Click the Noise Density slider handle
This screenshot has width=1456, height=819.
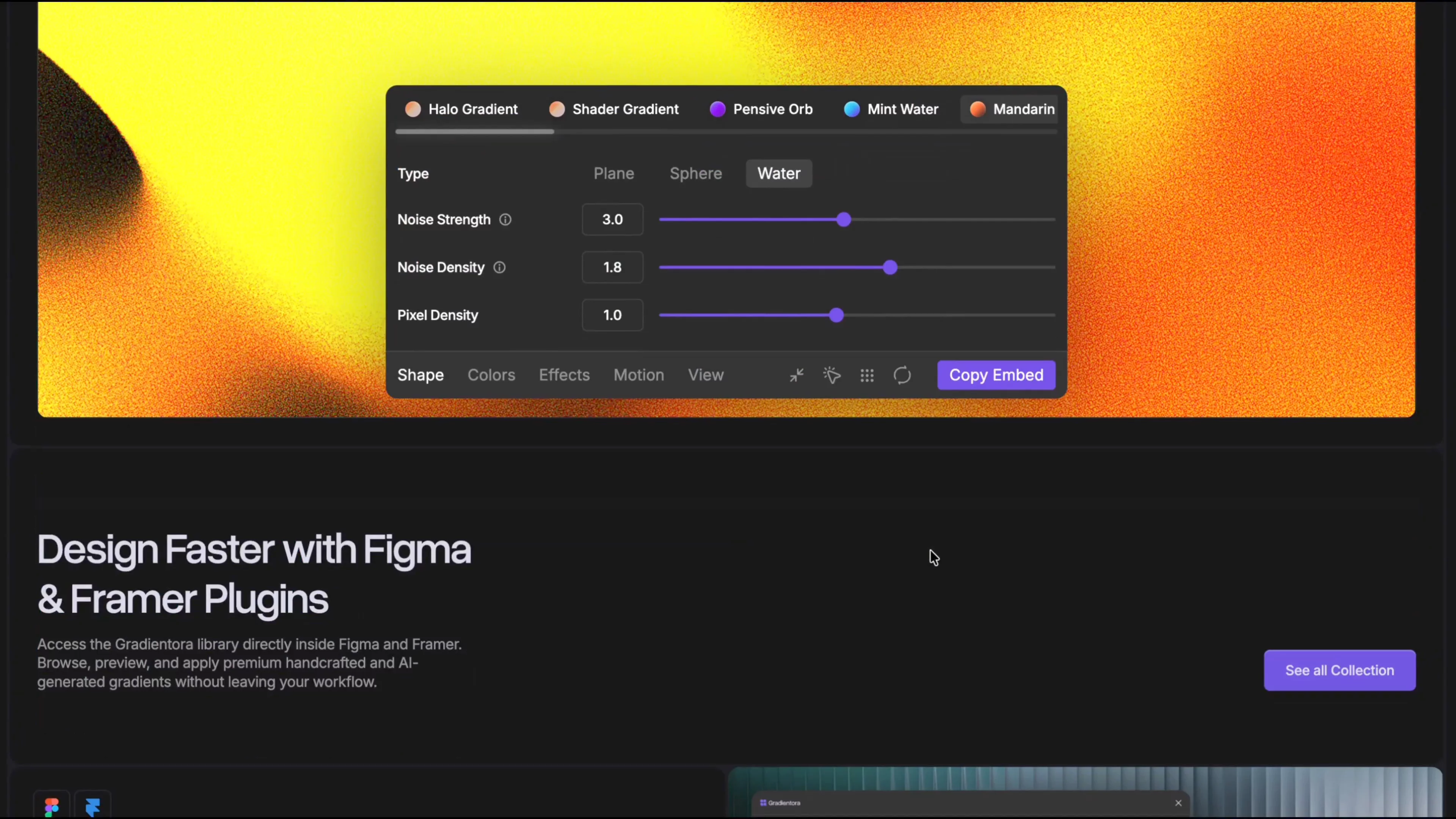890,267
